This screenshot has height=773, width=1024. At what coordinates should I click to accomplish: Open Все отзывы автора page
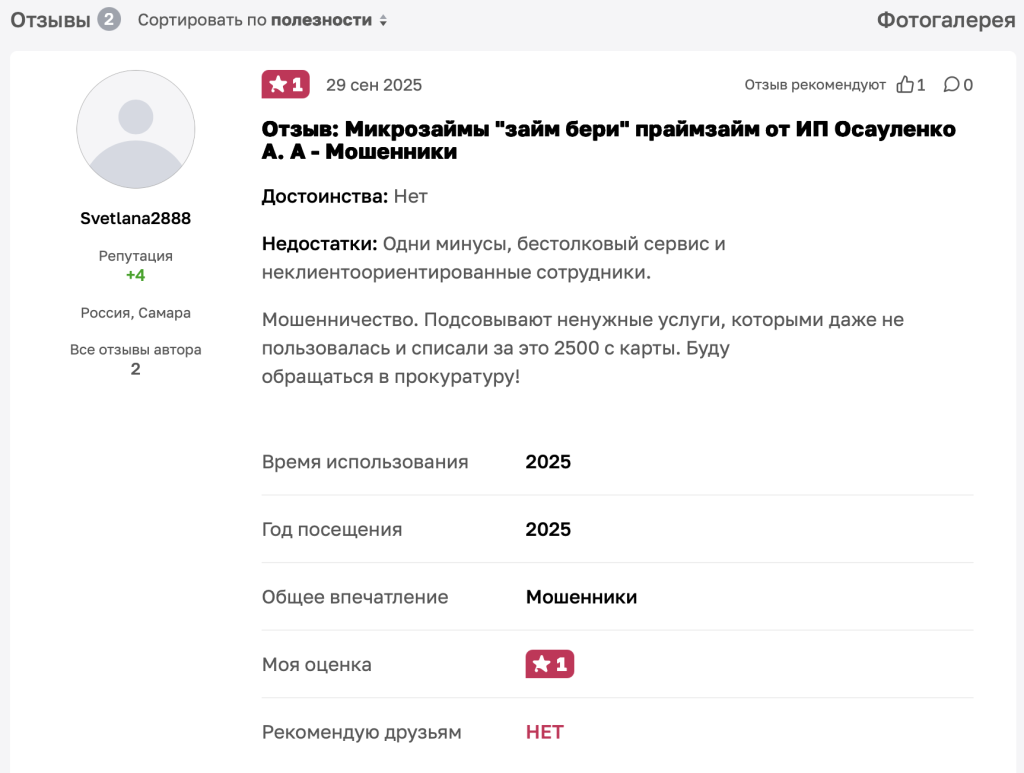(x=135, y=350)
